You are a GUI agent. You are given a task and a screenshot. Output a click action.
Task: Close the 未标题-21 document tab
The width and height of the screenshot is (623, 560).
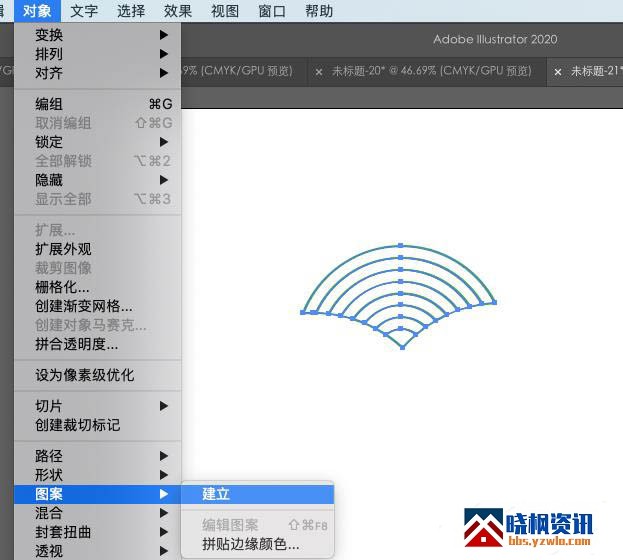click(x=558, y=72)
